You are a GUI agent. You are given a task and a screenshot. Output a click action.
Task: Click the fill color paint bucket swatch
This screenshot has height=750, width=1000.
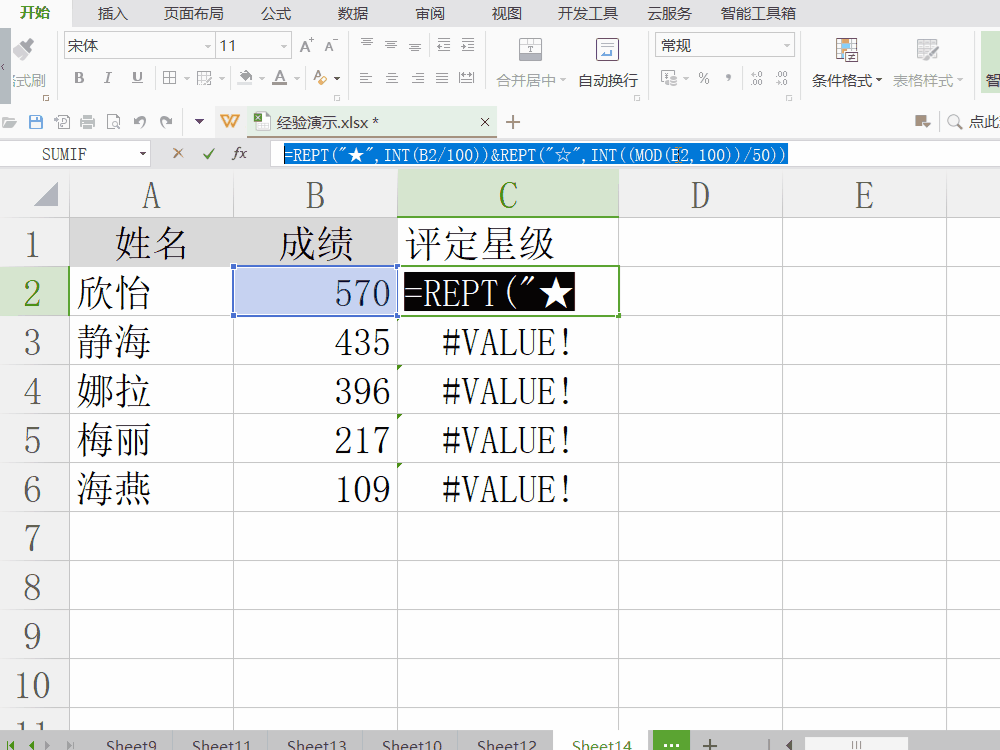[x=246, y=79]
